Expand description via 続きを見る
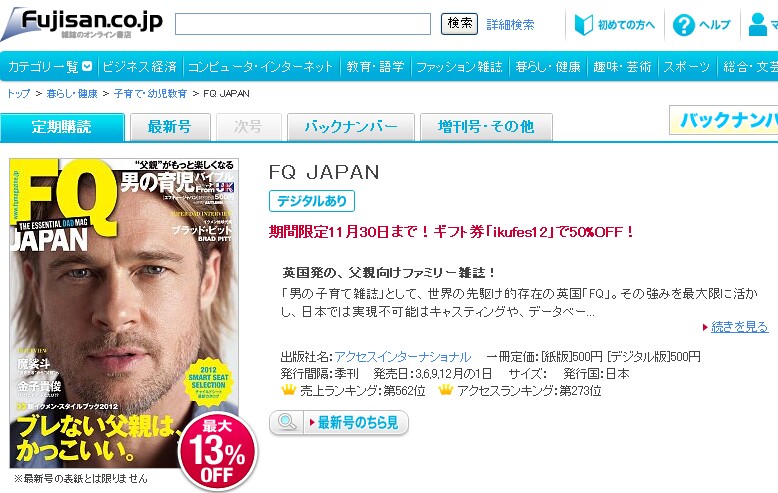The width and height of the screenshot is (778, 493). [739, 327]
